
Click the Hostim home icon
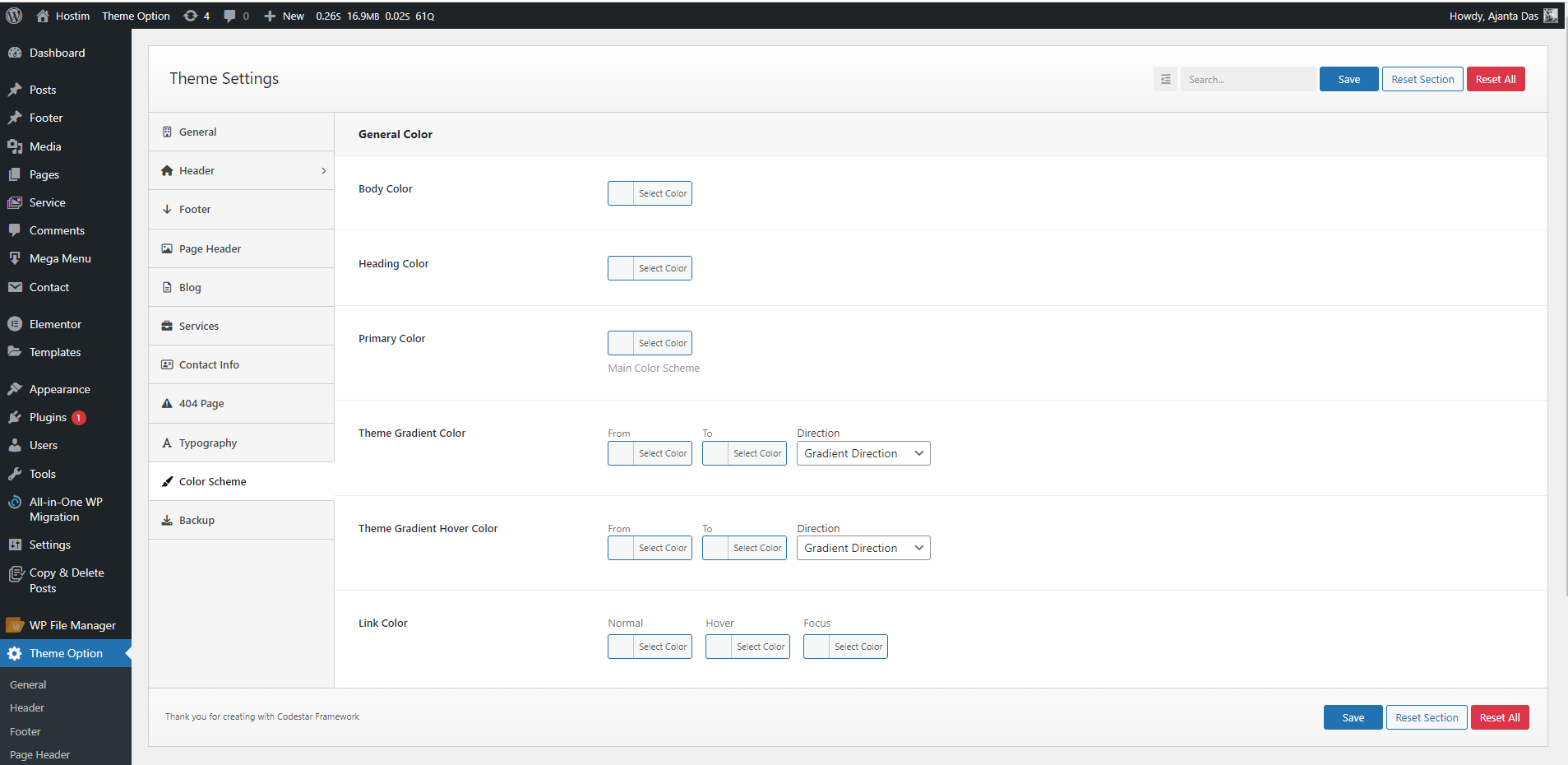point(43,16)
